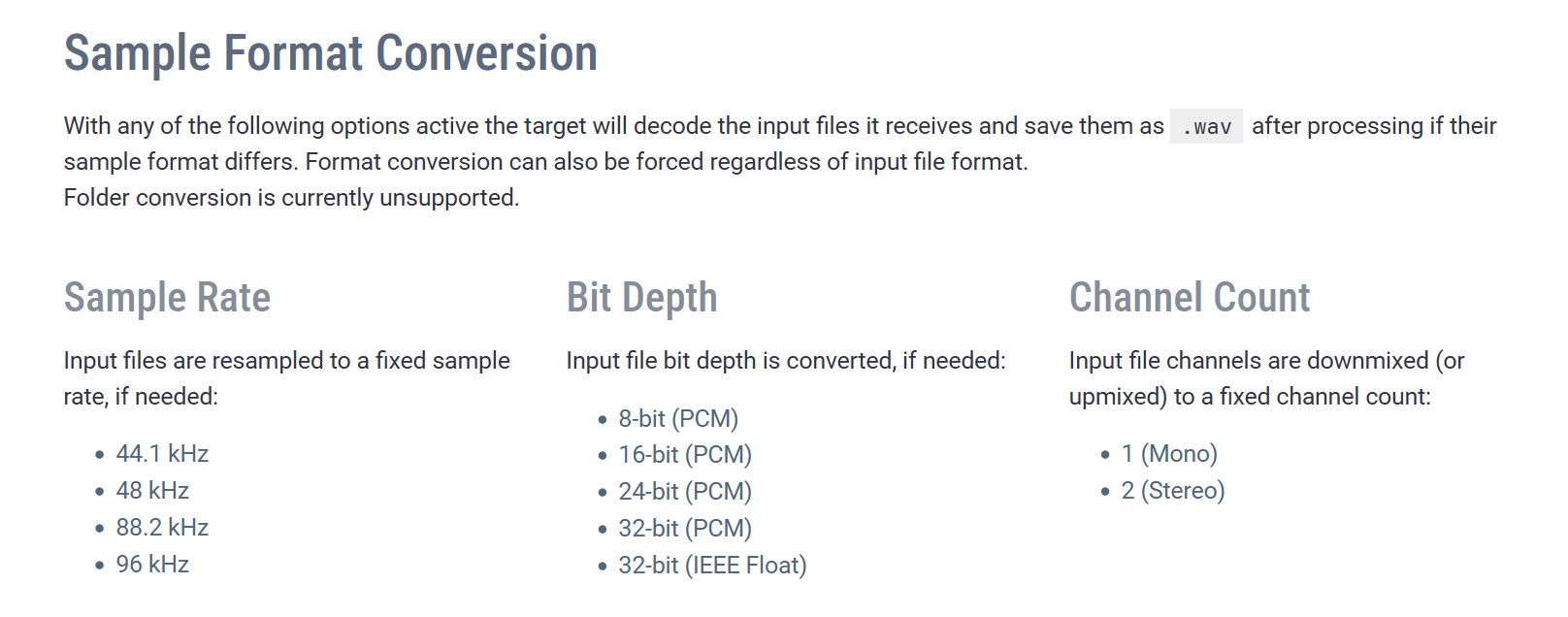Click the 96 kHz list entry
This screenshot has width=1568, height=617.
coord(152,565)
